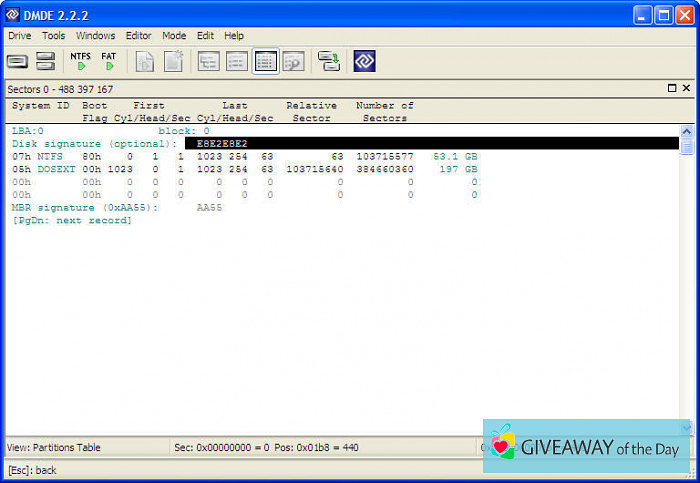Click the view with magnifier icon
700x483 pixels.
click(x=293, y=62)
